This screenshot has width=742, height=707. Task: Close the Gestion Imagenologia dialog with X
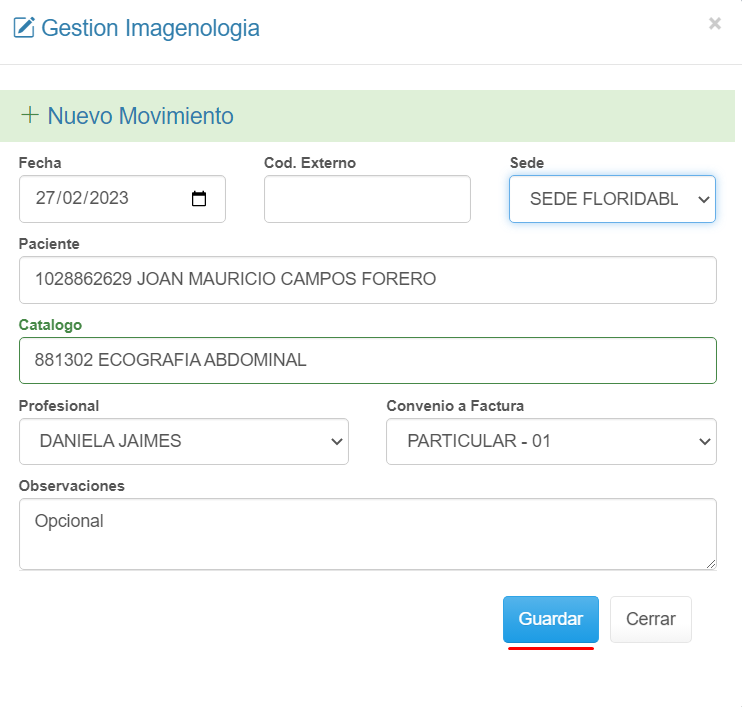tap(714, 24)
